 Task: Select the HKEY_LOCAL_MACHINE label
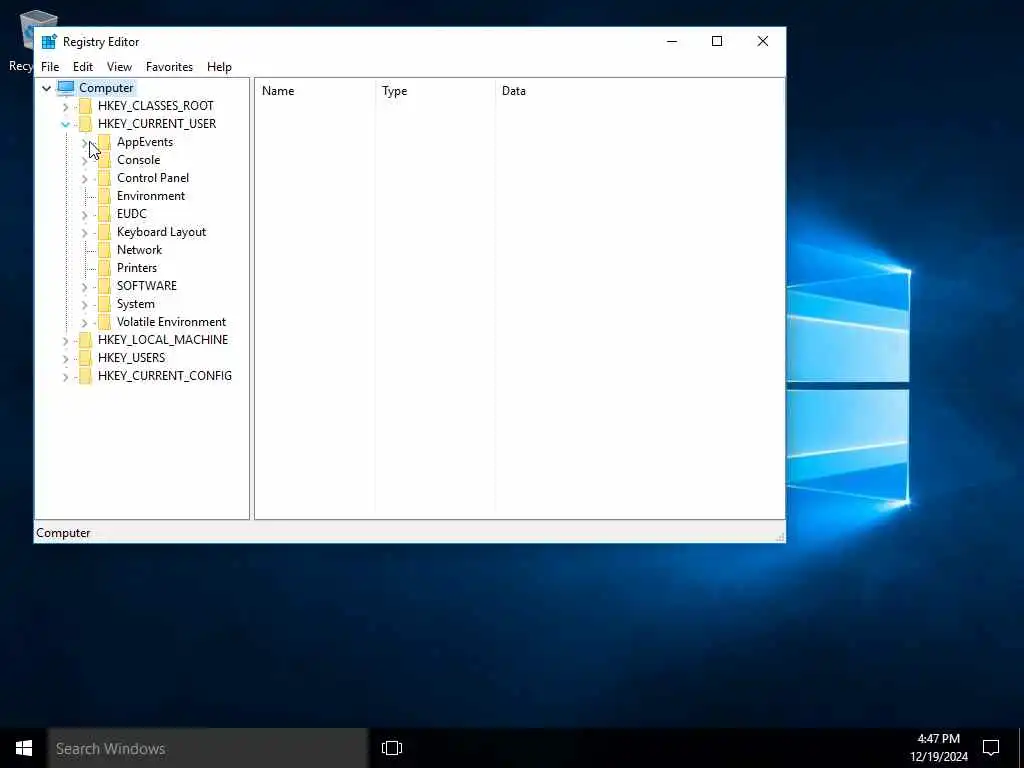click(x=163, y=340)
